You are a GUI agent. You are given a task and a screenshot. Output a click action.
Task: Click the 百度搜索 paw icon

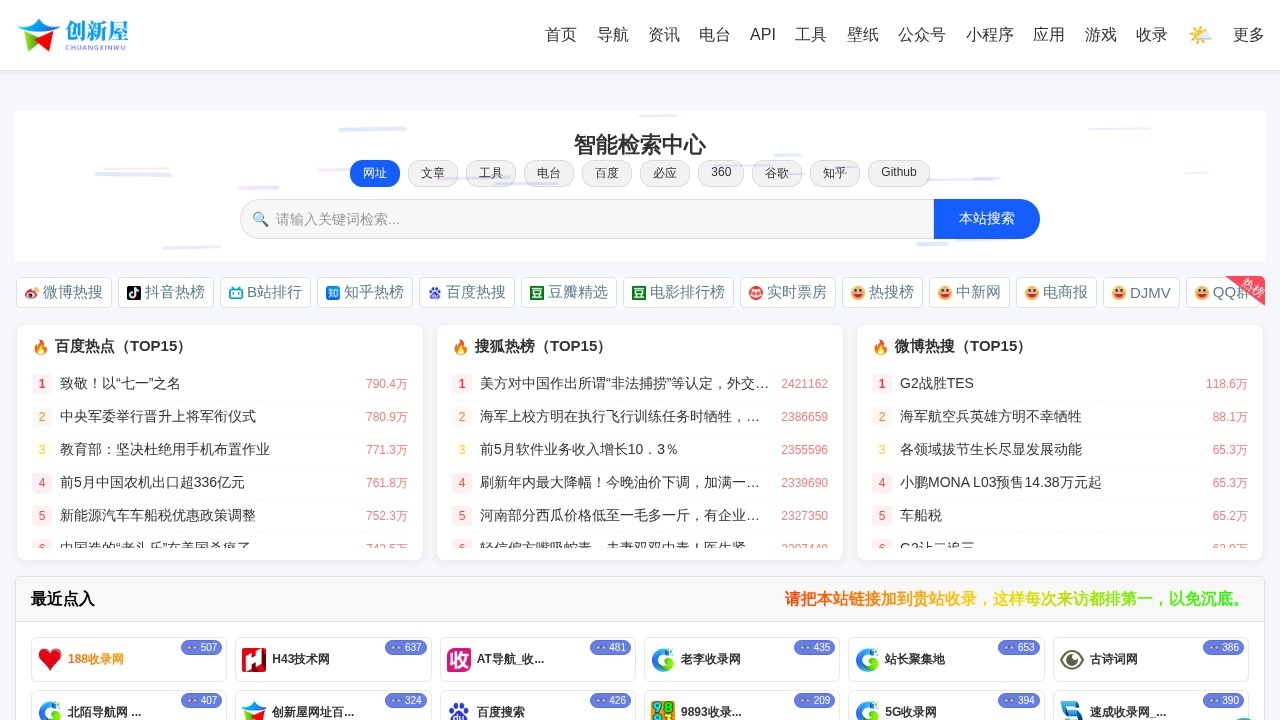459,711
